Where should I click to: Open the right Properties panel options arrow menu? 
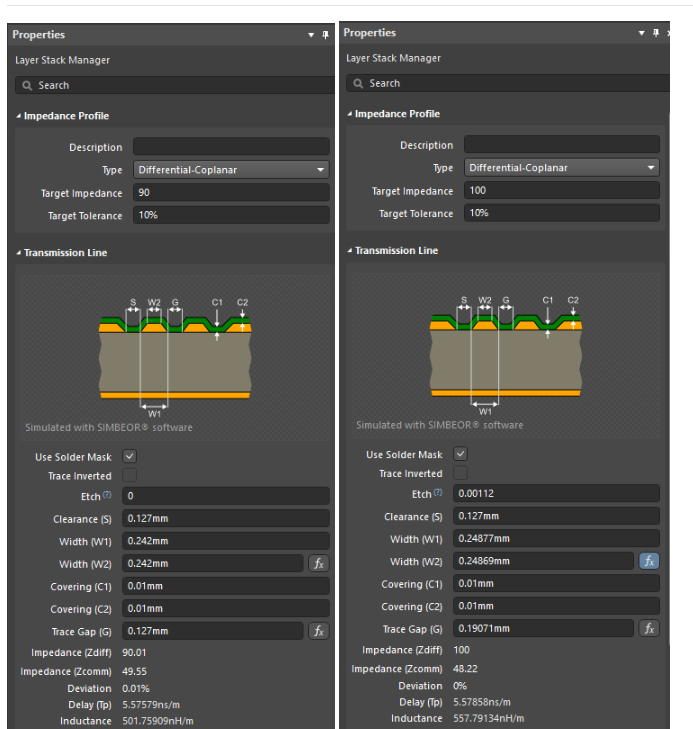pos(642,33)
